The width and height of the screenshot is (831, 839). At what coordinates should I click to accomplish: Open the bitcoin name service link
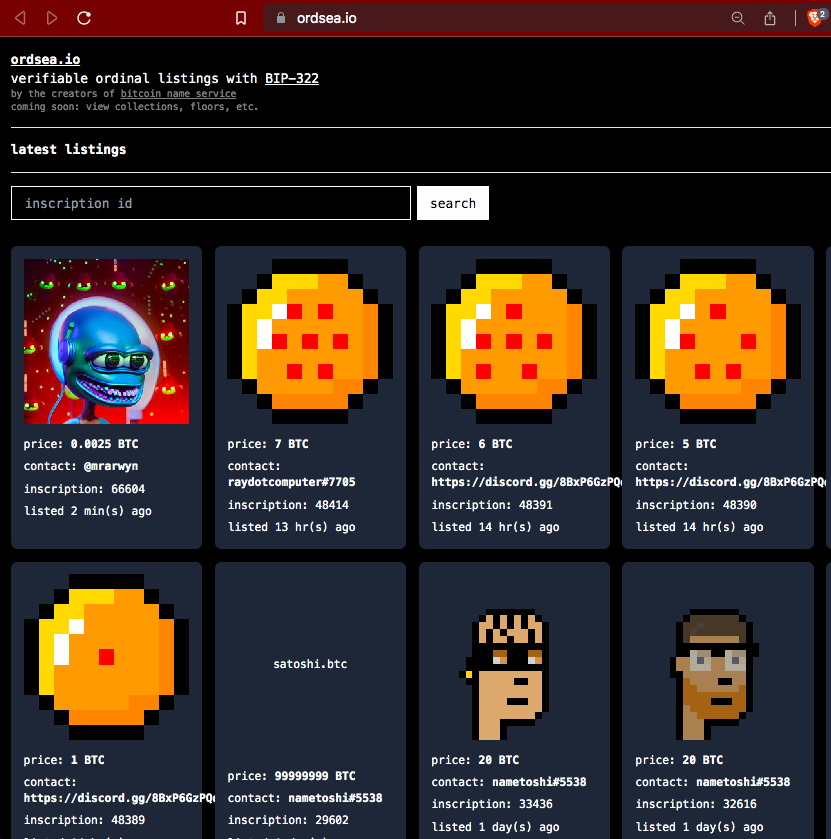178,94
